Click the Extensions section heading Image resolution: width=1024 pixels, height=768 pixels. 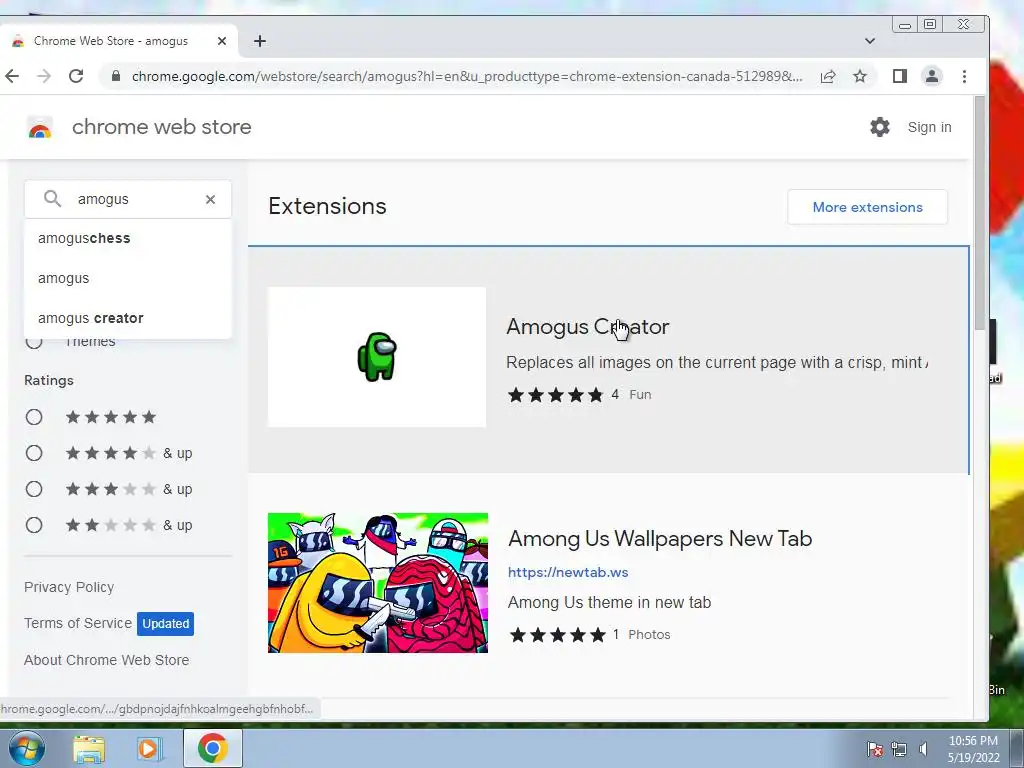(x=327, y=206)
